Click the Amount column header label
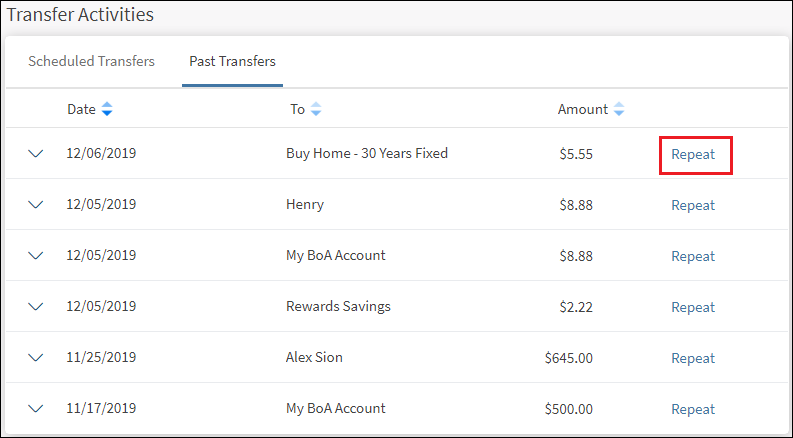This screenshot has height=438, width=793. [x=582, y=110]
